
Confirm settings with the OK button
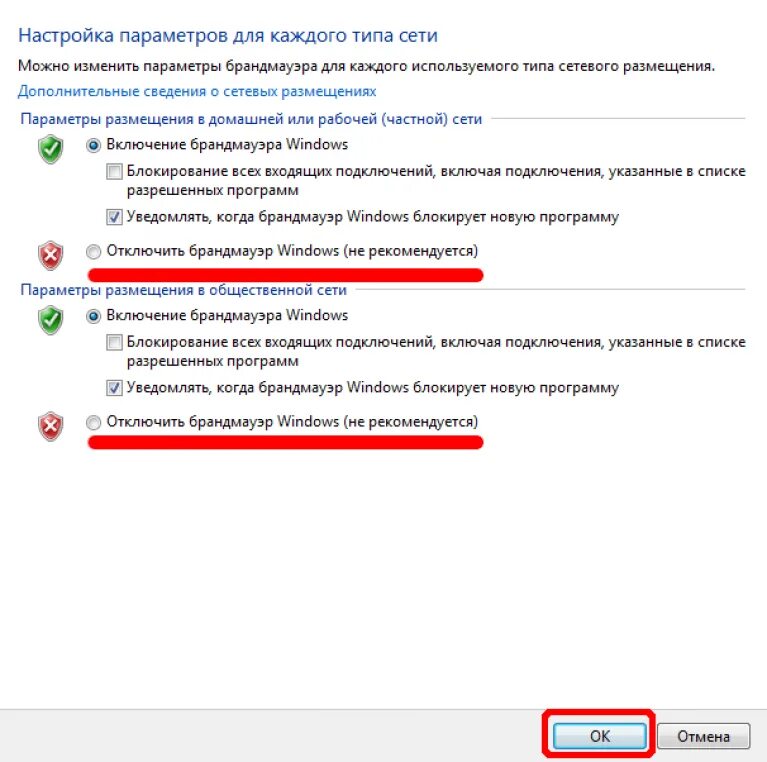600,736
